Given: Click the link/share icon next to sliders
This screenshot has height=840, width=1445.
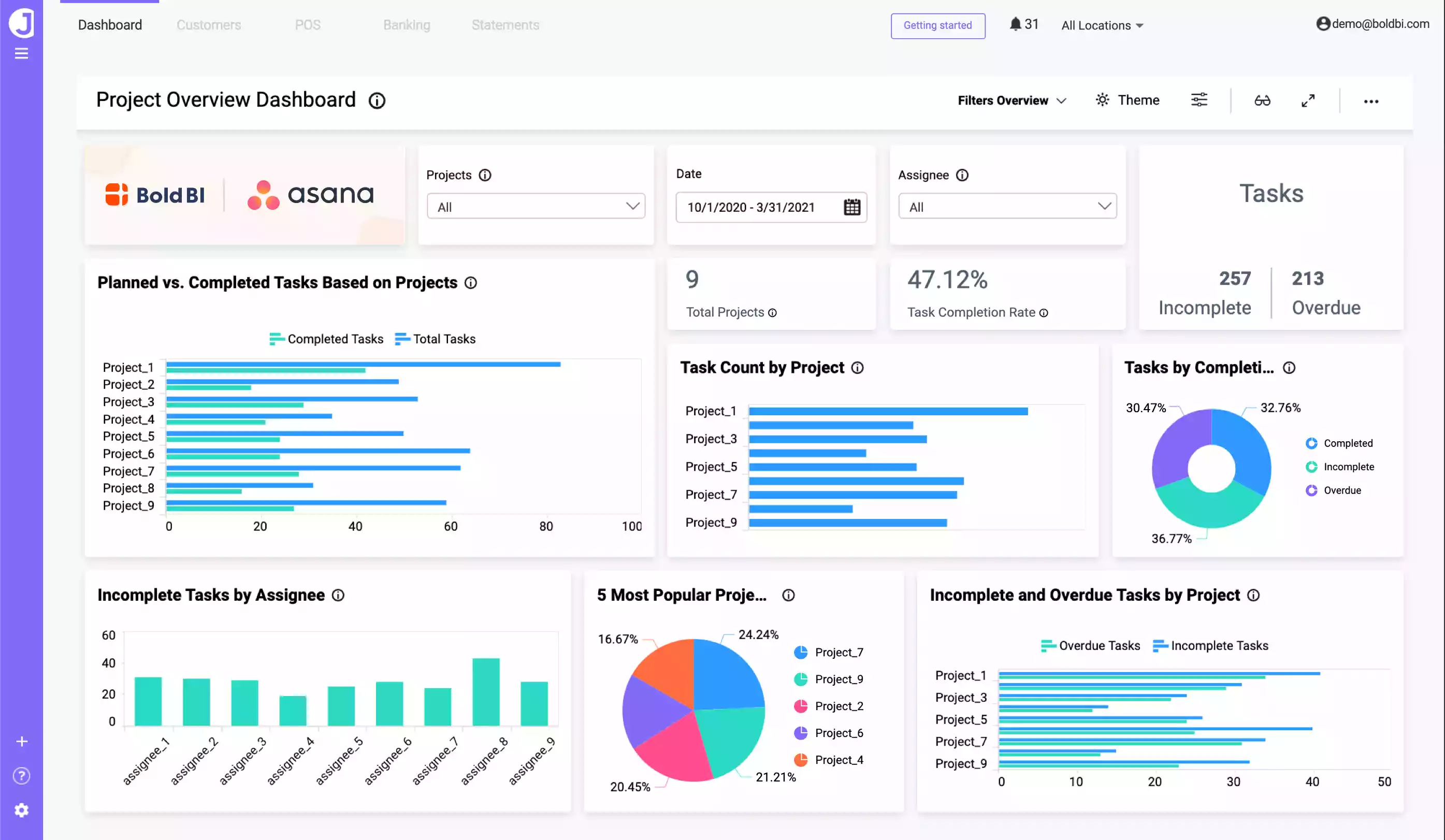Looking at the screenshot, I should 1262,100.
